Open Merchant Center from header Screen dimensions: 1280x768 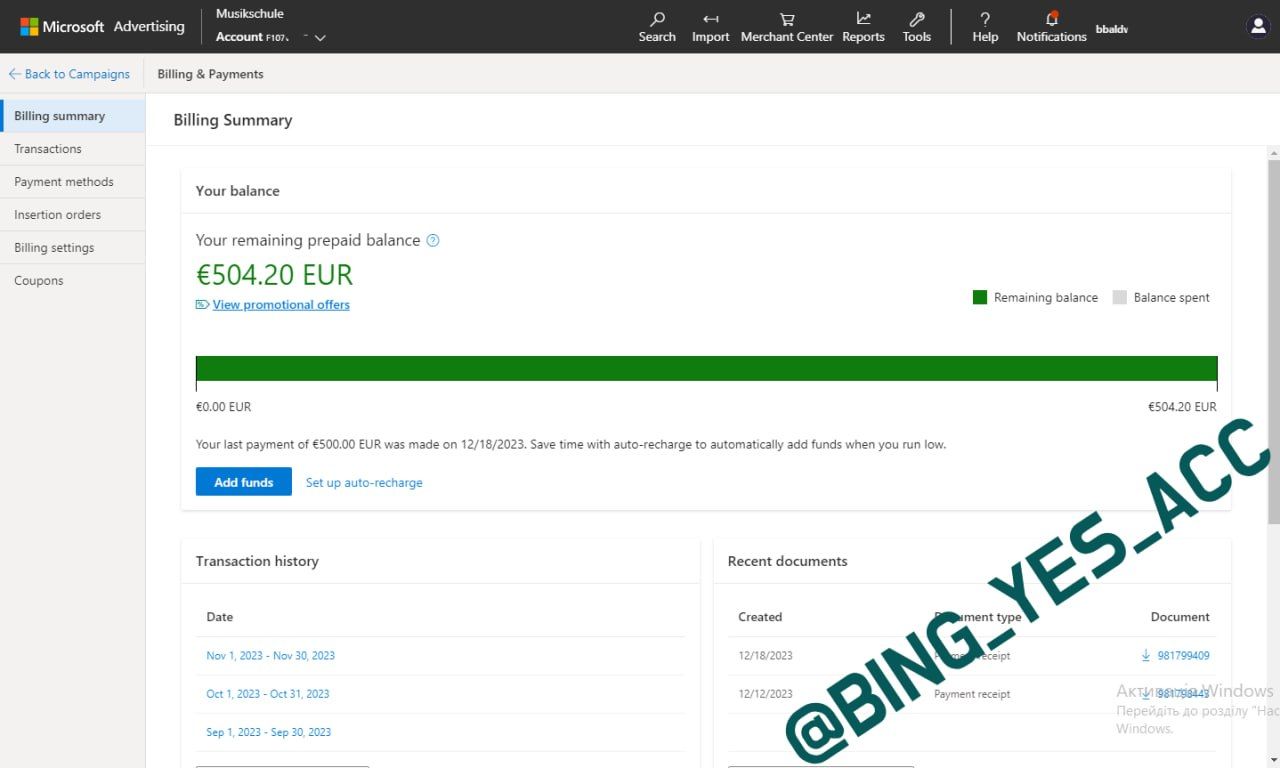[x=786, y=27]
